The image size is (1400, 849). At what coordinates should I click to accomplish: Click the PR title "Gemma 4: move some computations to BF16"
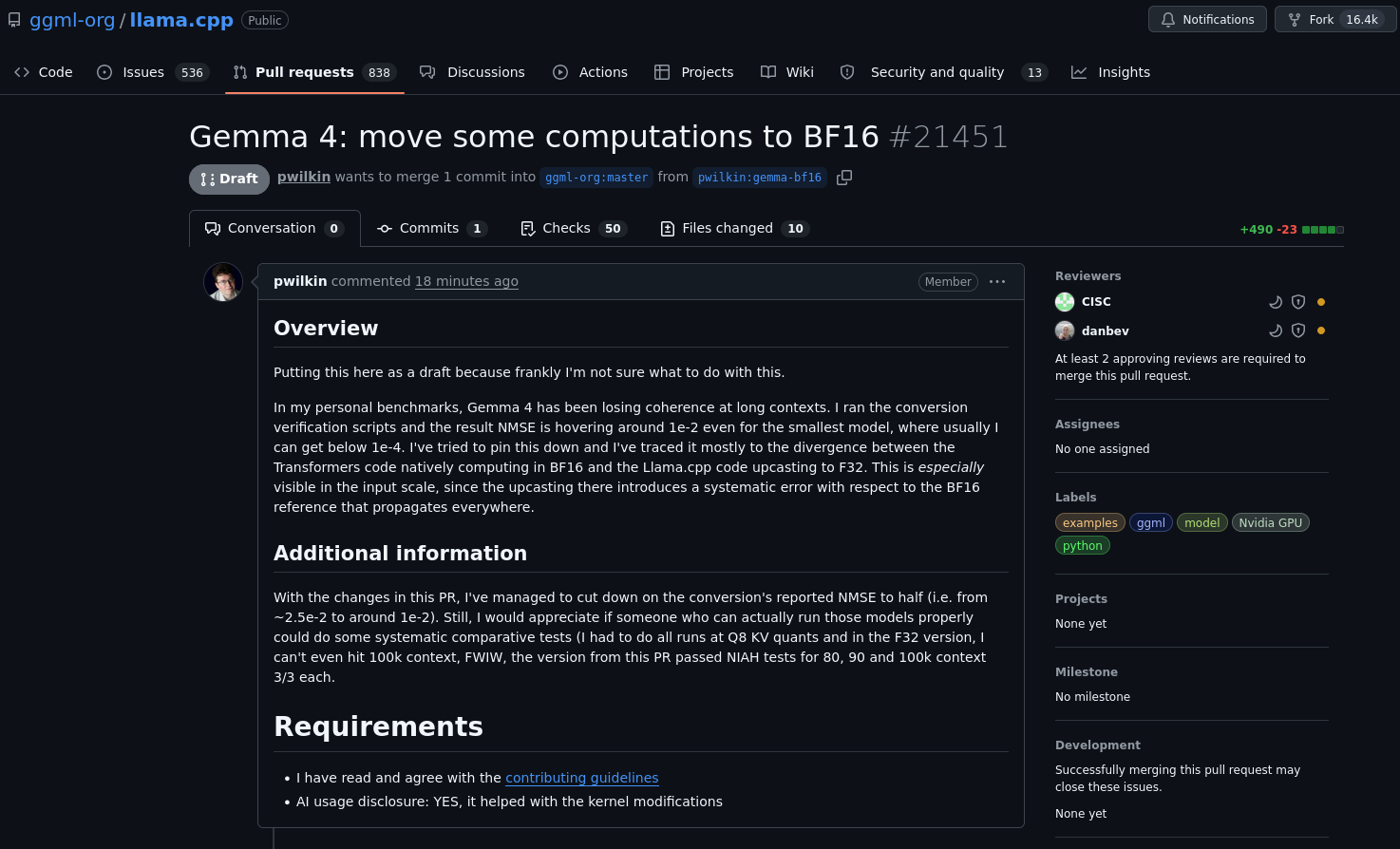point(534,137)
